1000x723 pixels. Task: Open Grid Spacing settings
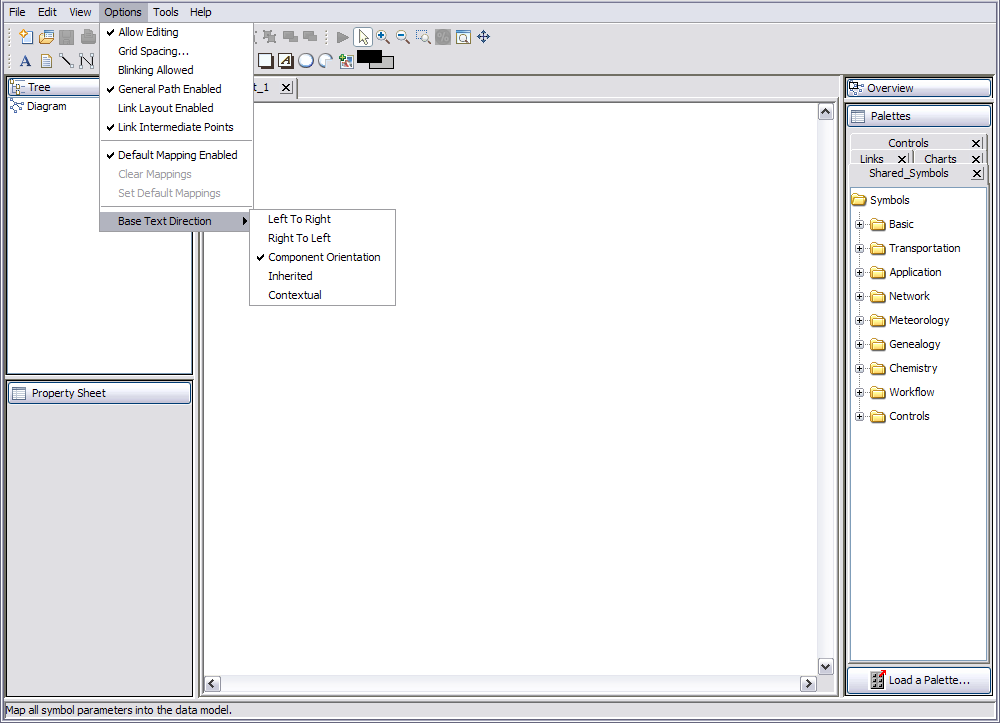153,51
